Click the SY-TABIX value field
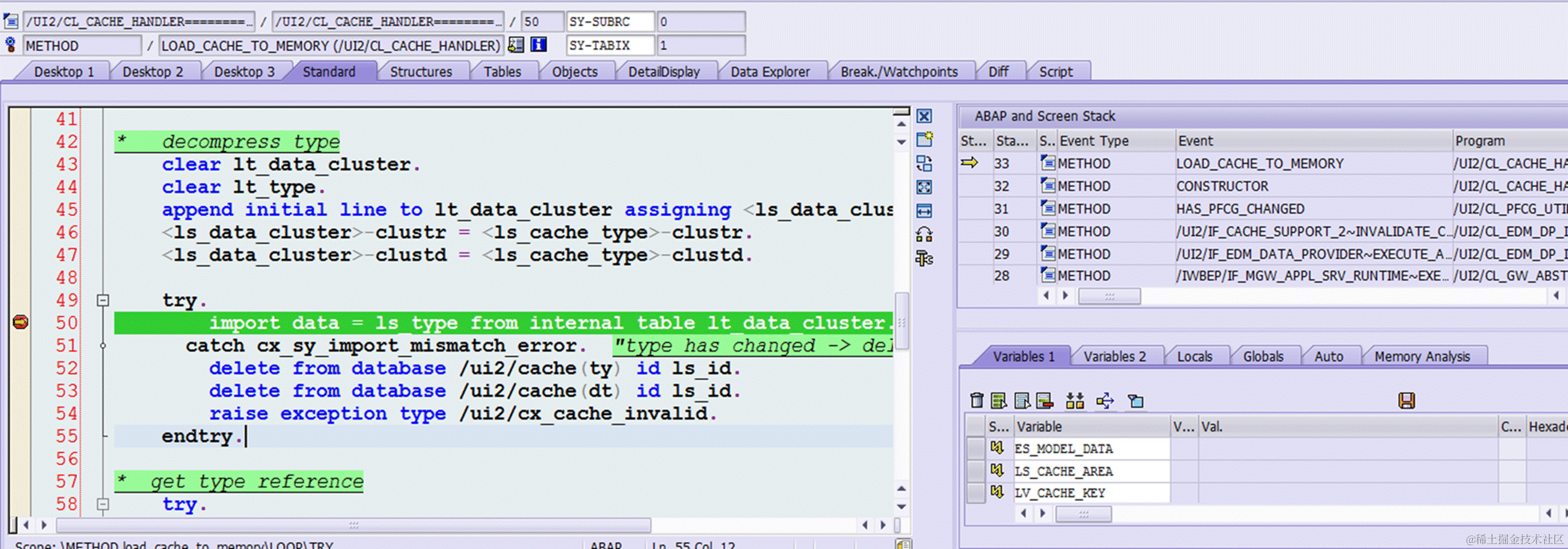1568x549 pixels. 701,45
